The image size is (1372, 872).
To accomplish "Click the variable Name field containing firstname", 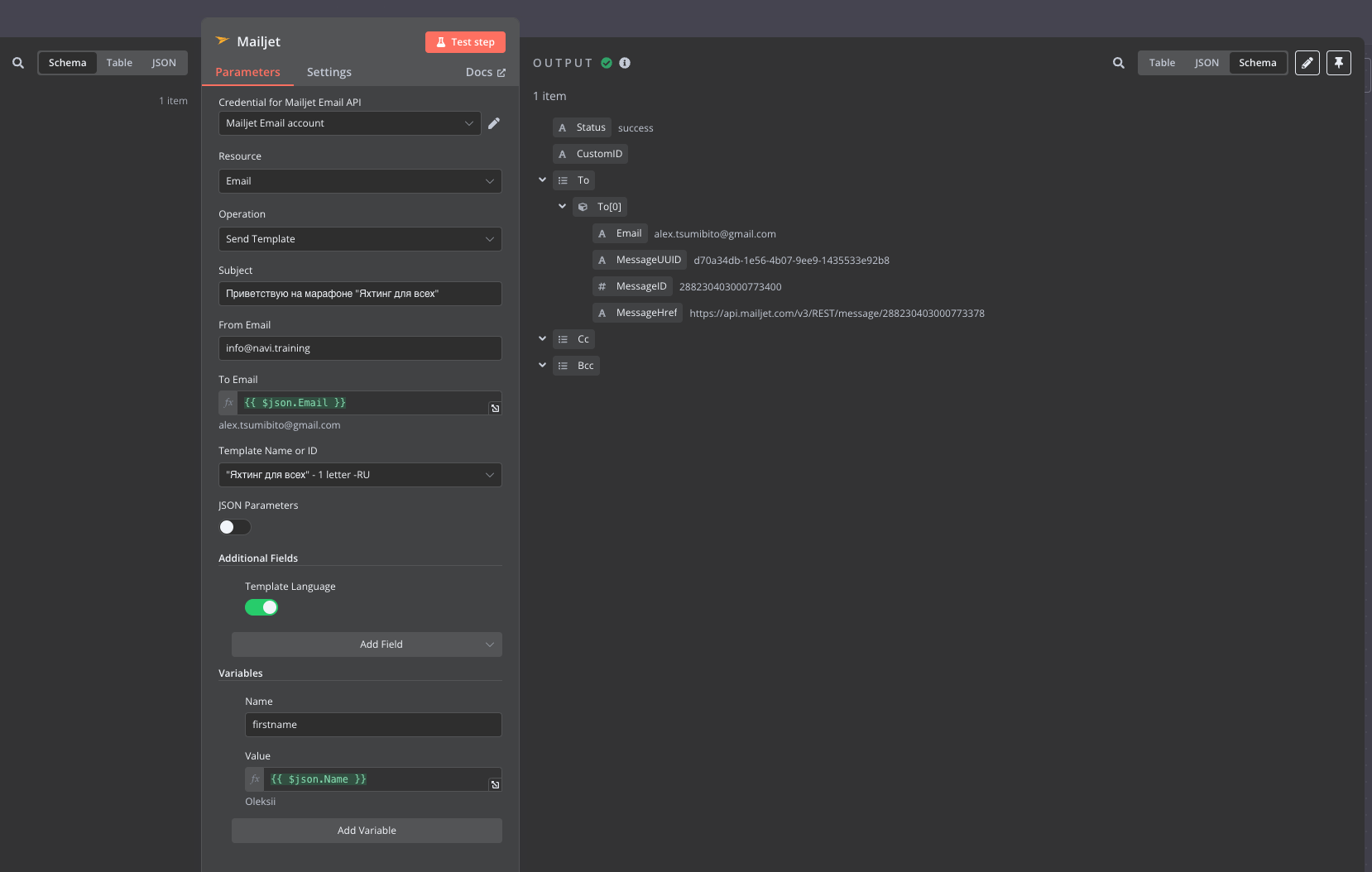I will [373, 725].
